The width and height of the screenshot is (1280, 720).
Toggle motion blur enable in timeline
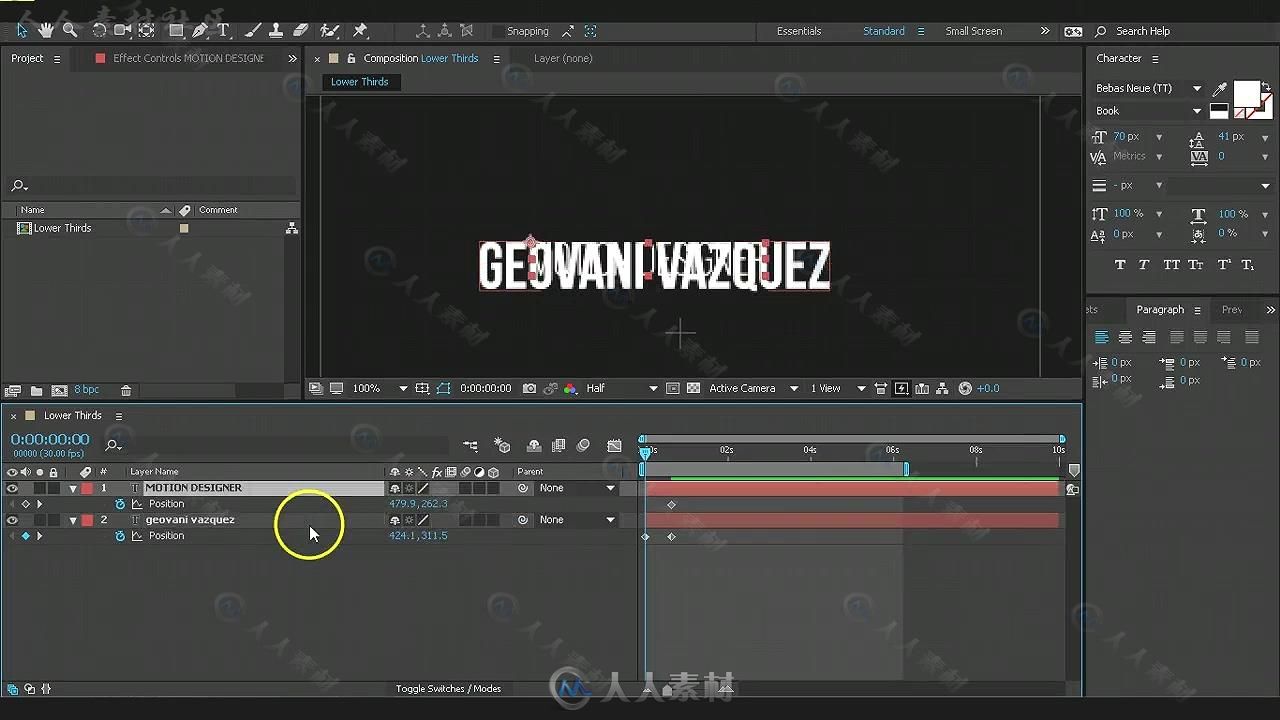(583, 446)
